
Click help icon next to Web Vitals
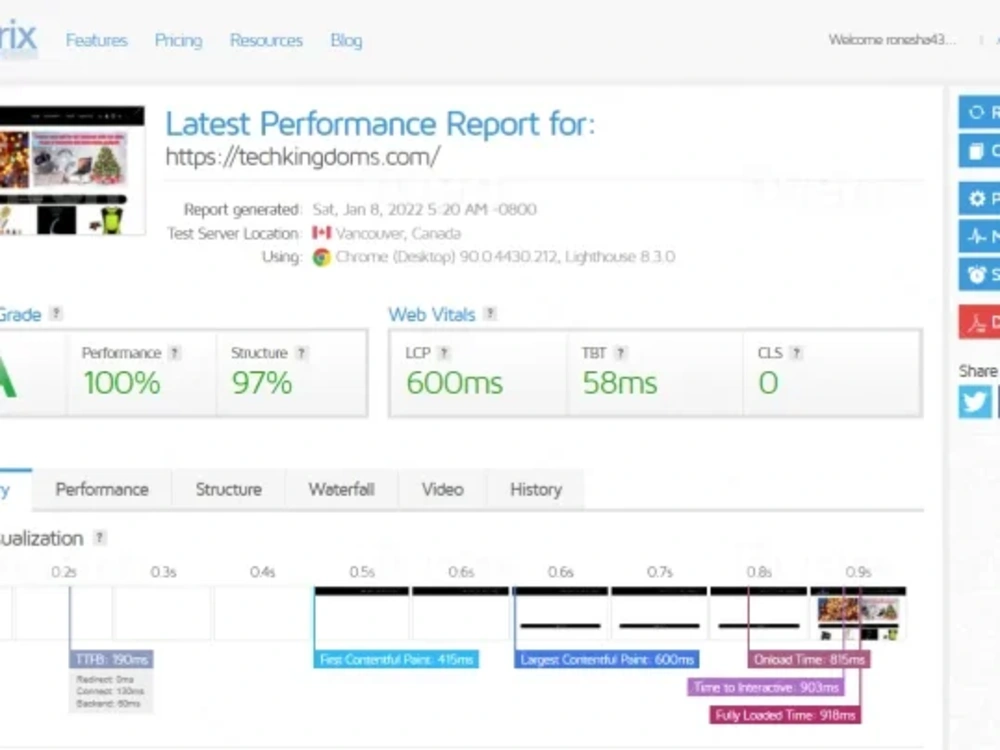pyautogui.click(x=490, y=313)
